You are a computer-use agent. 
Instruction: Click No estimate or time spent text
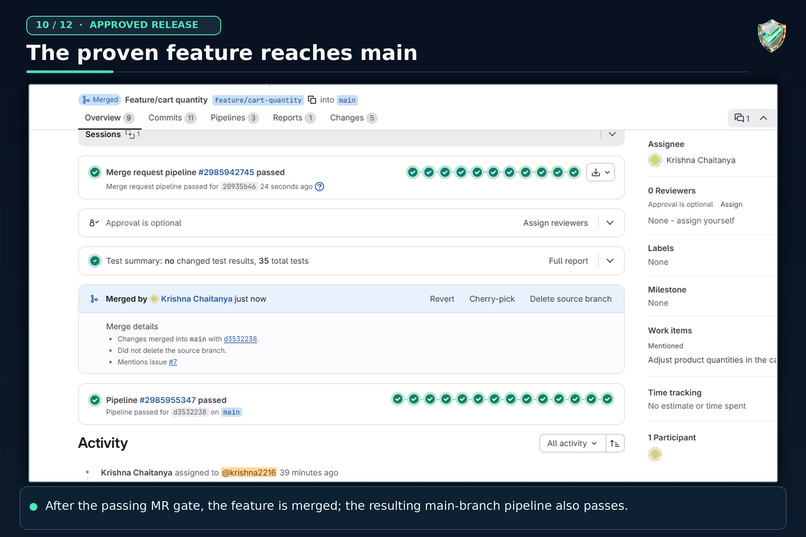[x=697, y=406]
